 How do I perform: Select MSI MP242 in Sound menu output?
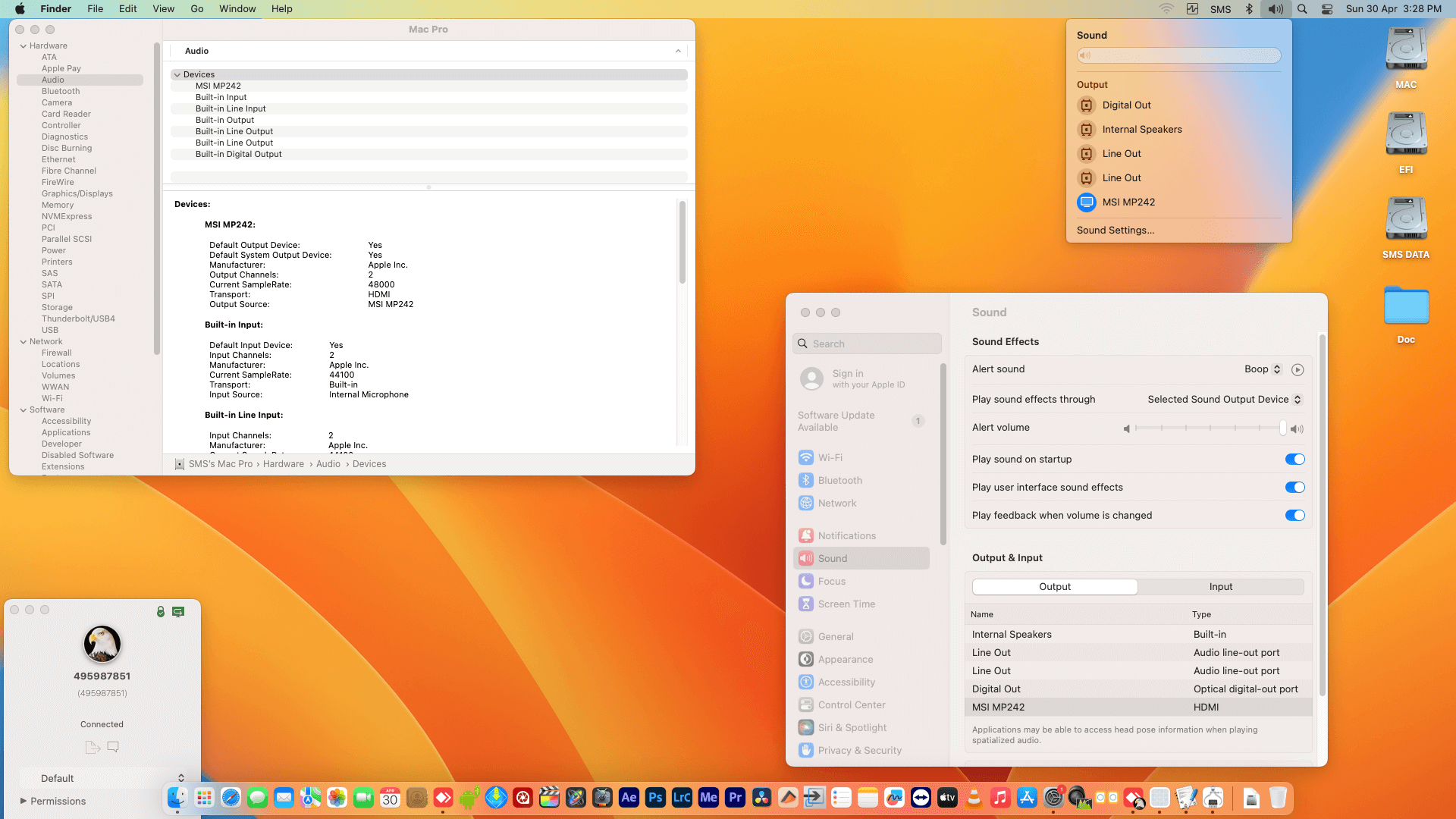[x=1178, y=202]
